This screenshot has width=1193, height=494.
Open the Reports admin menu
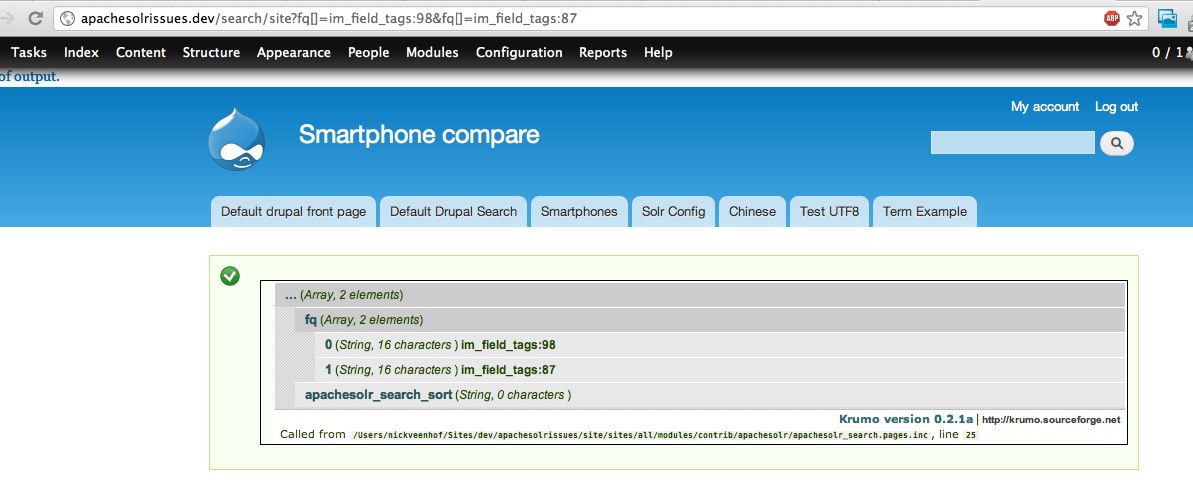[603, 53]
